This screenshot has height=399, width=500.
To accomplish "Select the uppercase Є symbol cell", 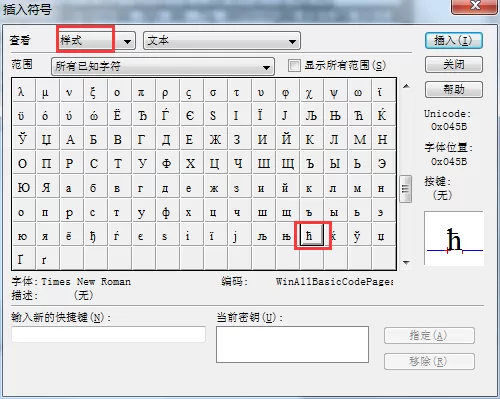I will click(x=191, y=115).
